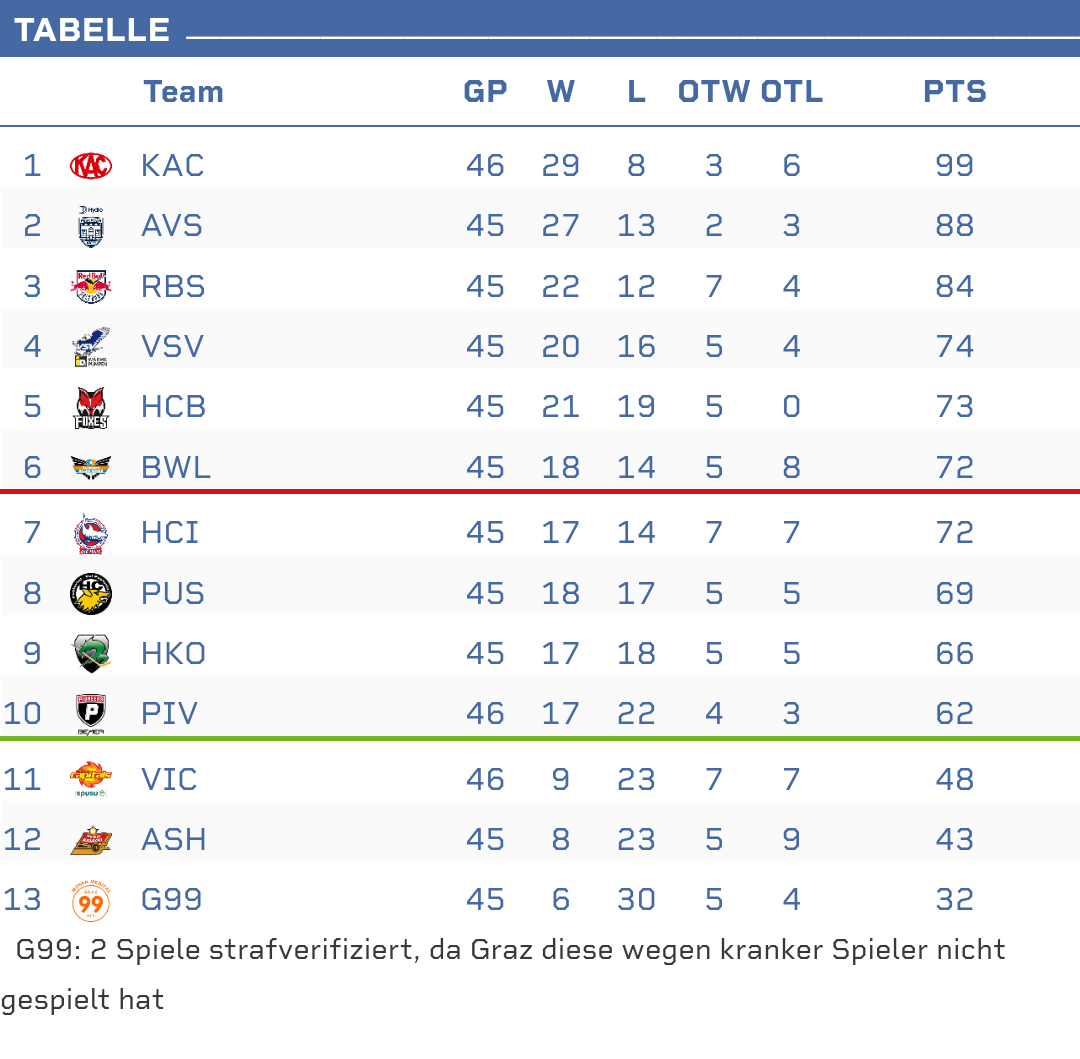Screen dimensions: 1080x1059
Task: Click the ASH team logo
Action: point(91,840)
